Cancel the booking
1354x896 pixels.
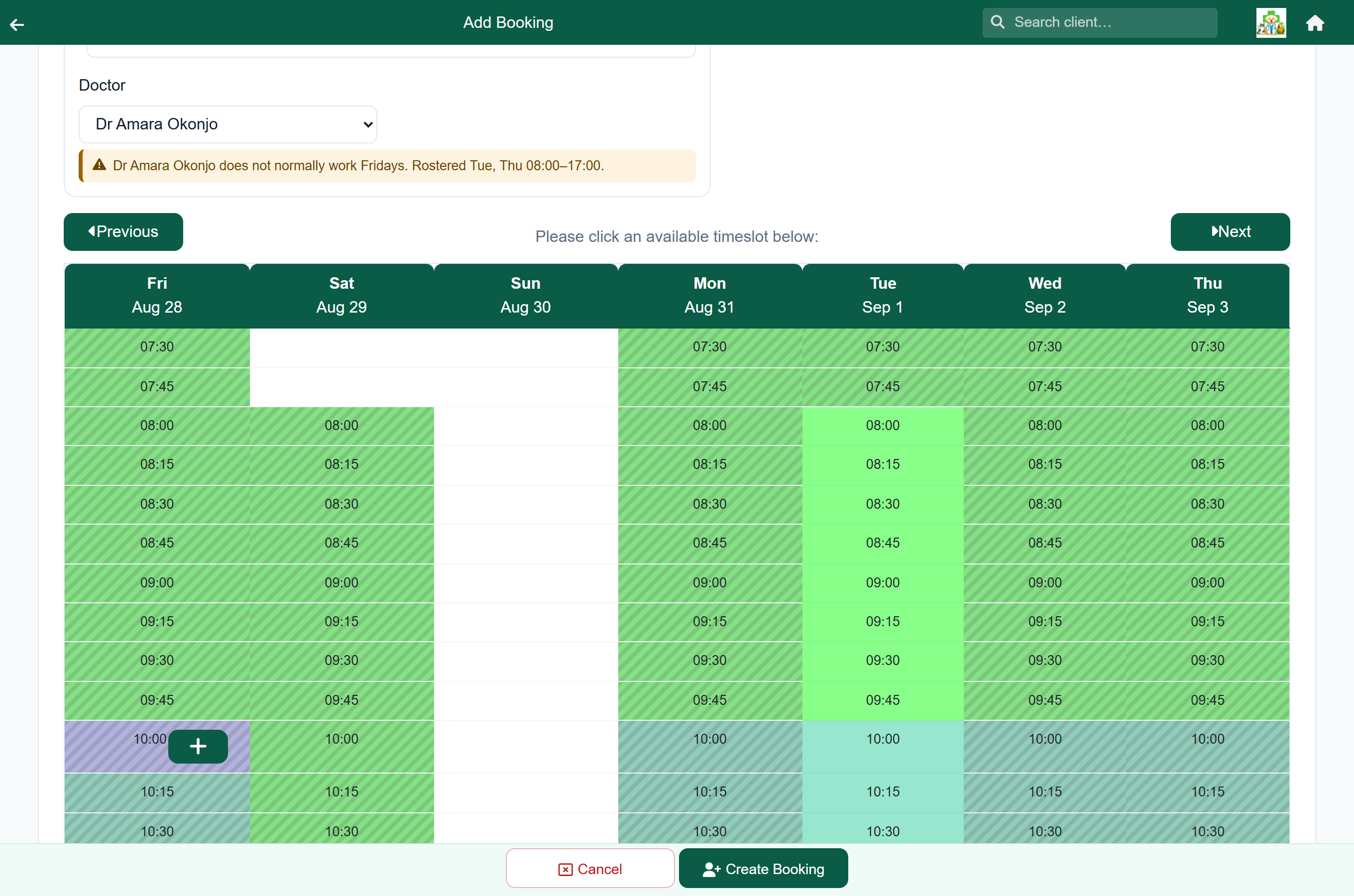pyautogui.click(x=589, y=868)
